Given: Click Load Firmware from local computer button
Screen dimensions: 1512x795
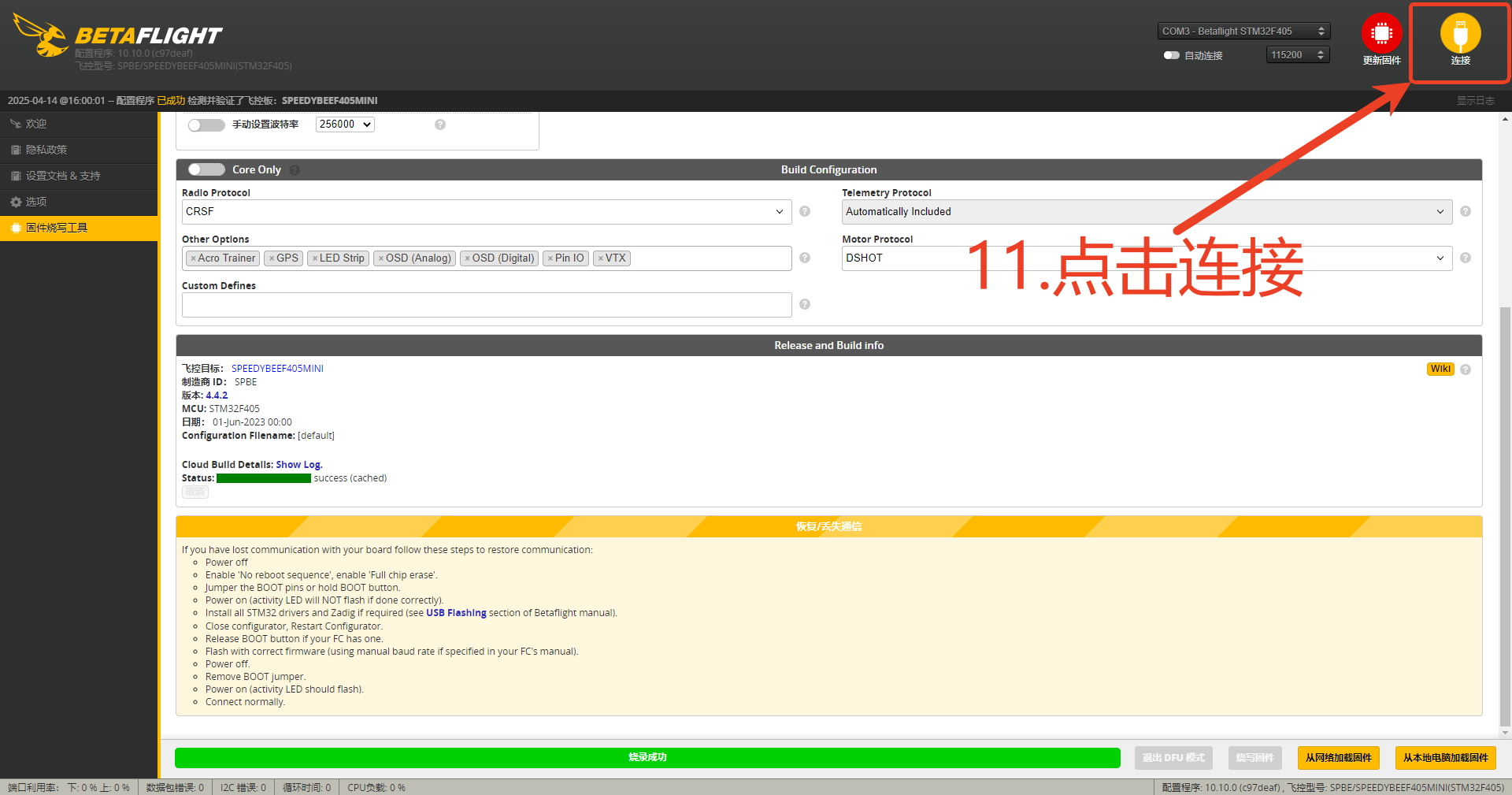Looking at the screenshot, I should point(1445,758).
